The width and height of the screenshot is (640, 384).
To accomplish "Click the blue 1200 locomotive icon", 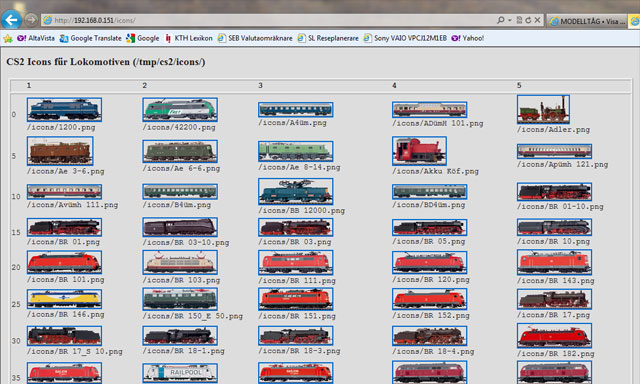I will [x=64, y=109].
